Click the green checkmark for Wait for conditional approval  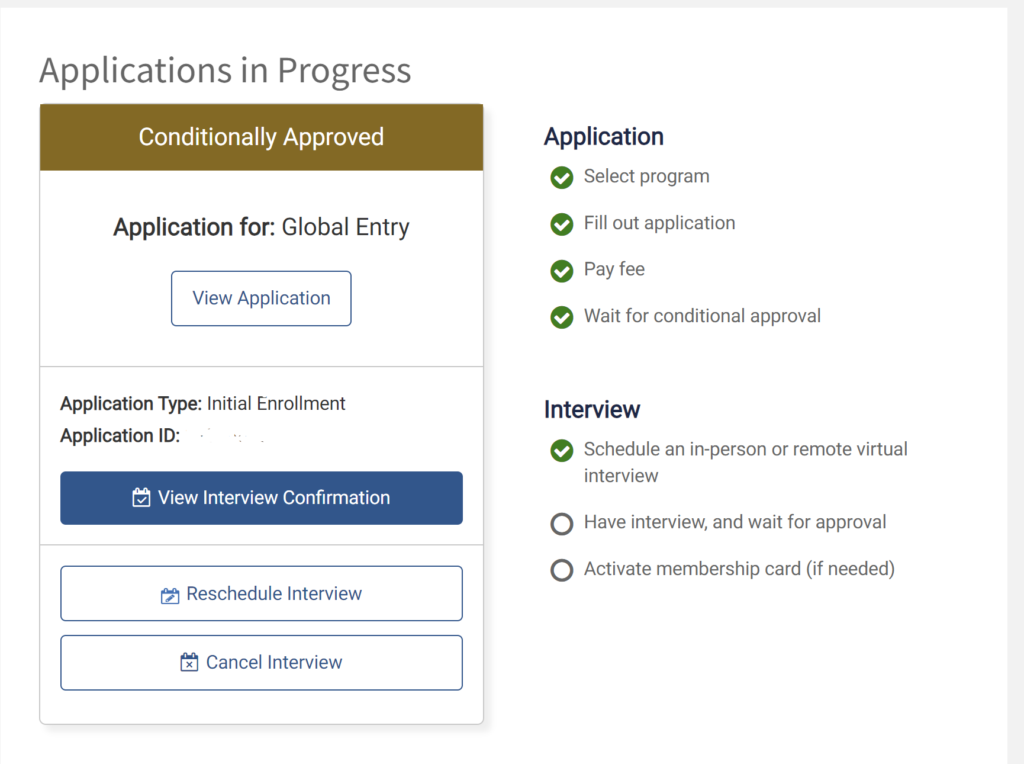point(562,317)
